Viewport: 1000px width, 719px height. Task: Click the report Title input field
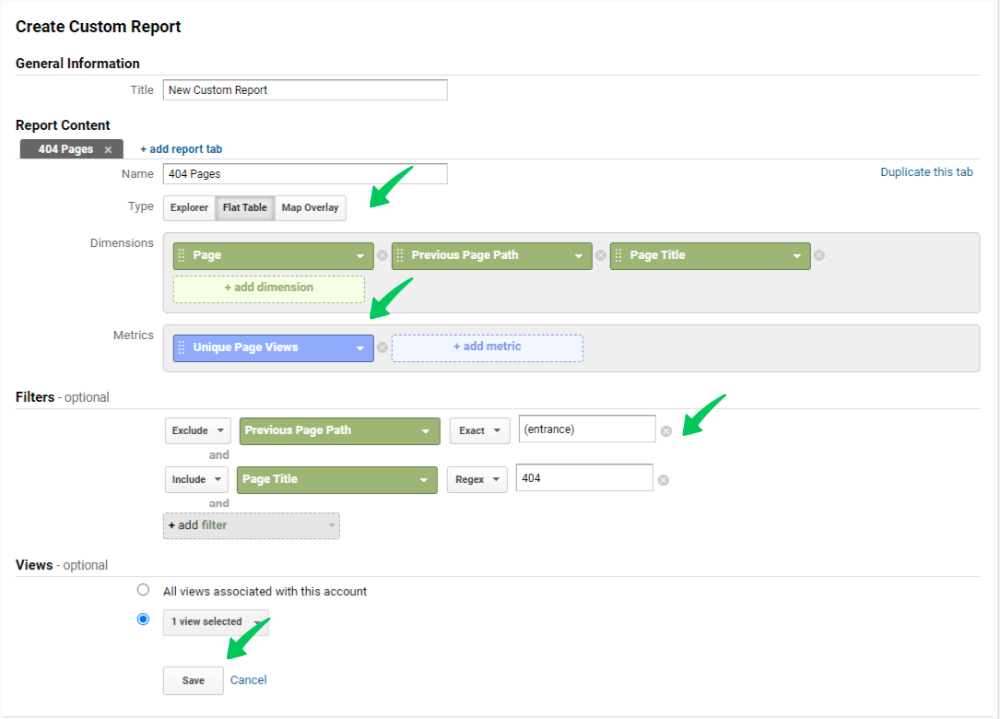[x=304, y=89]
